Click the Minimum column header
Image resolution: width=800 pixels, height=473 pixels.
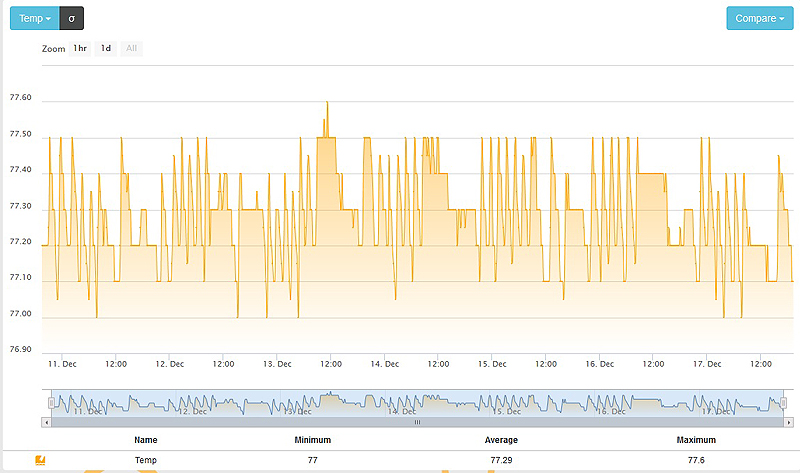tap(313, 440)
